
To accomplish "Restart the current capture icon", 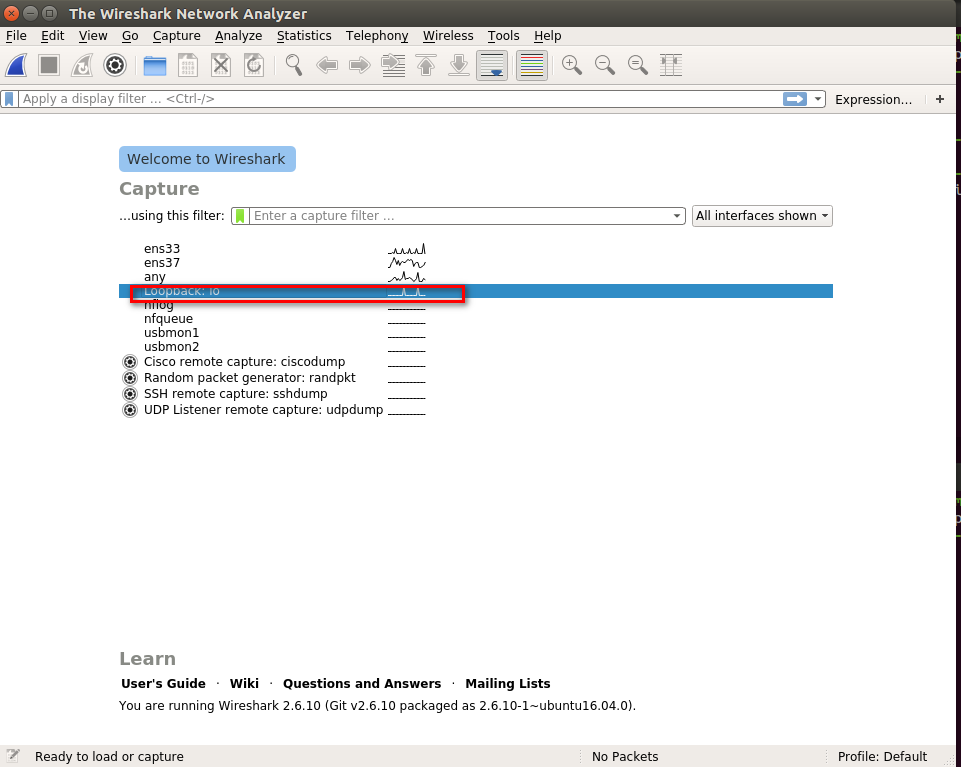I will point(82,65).
